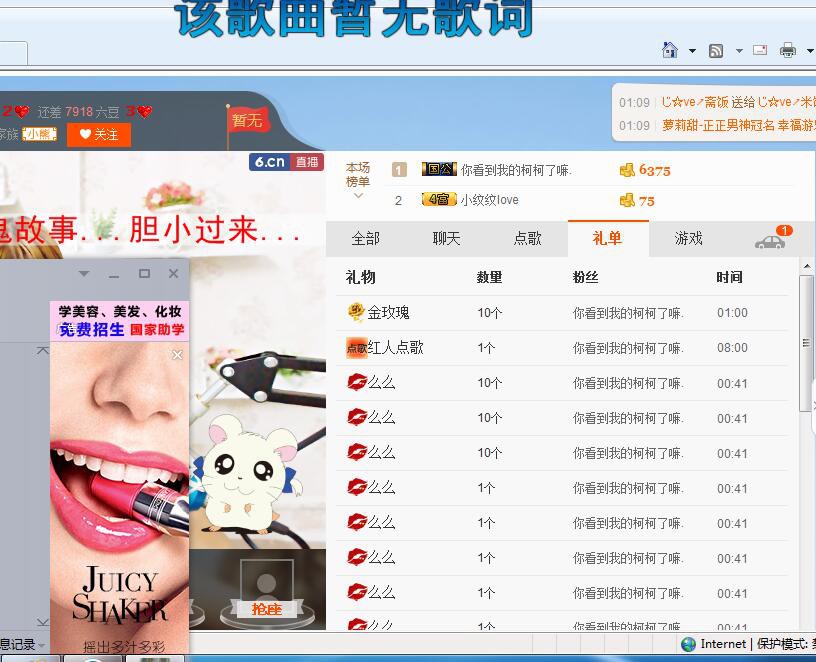Click the quantity 10个 in 金玫瑰 row

click(x=489, y=313)
